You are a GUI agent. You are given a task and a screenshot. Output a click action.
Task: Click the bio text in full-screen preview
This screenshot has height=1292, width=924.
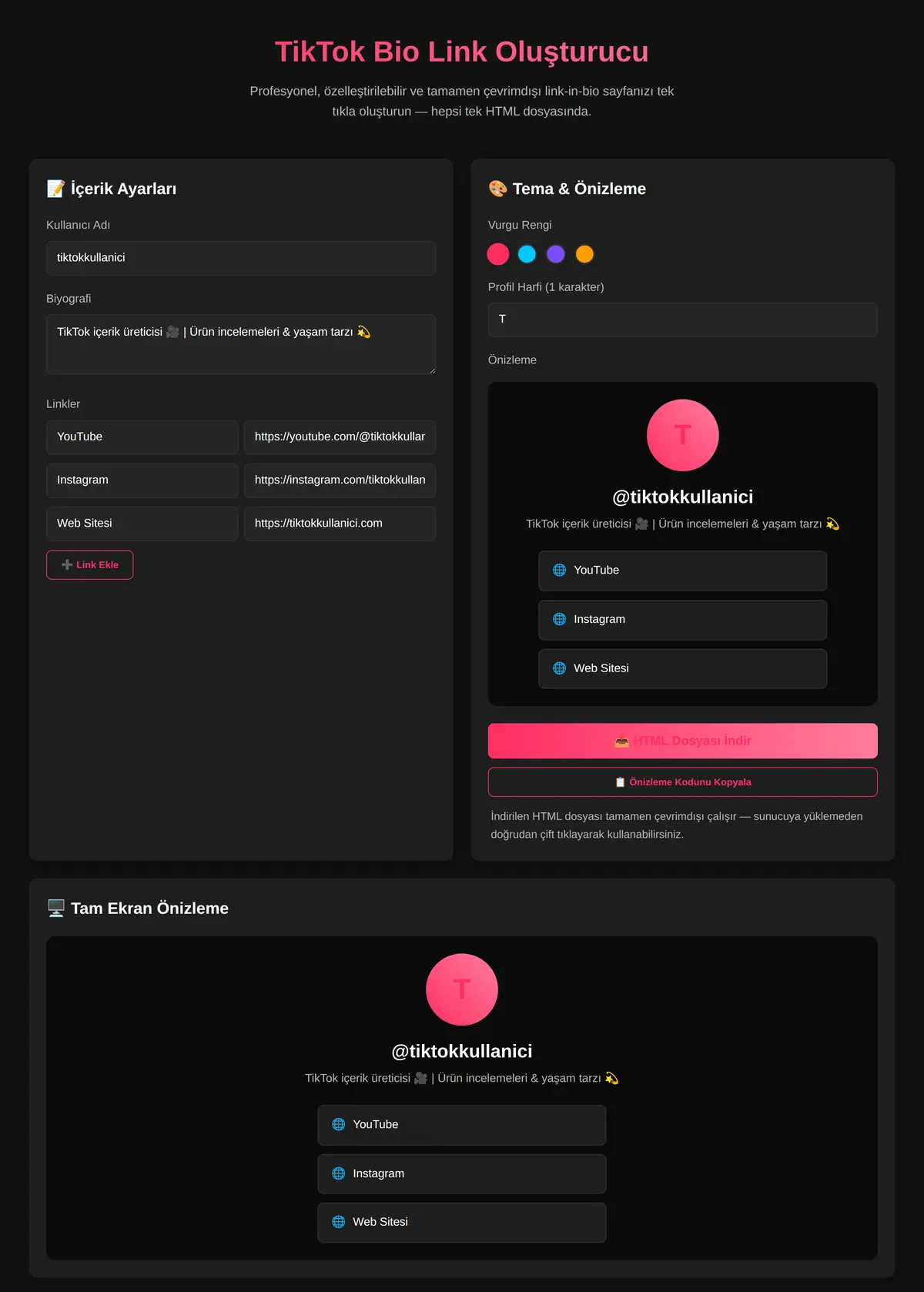point(462,1078)
